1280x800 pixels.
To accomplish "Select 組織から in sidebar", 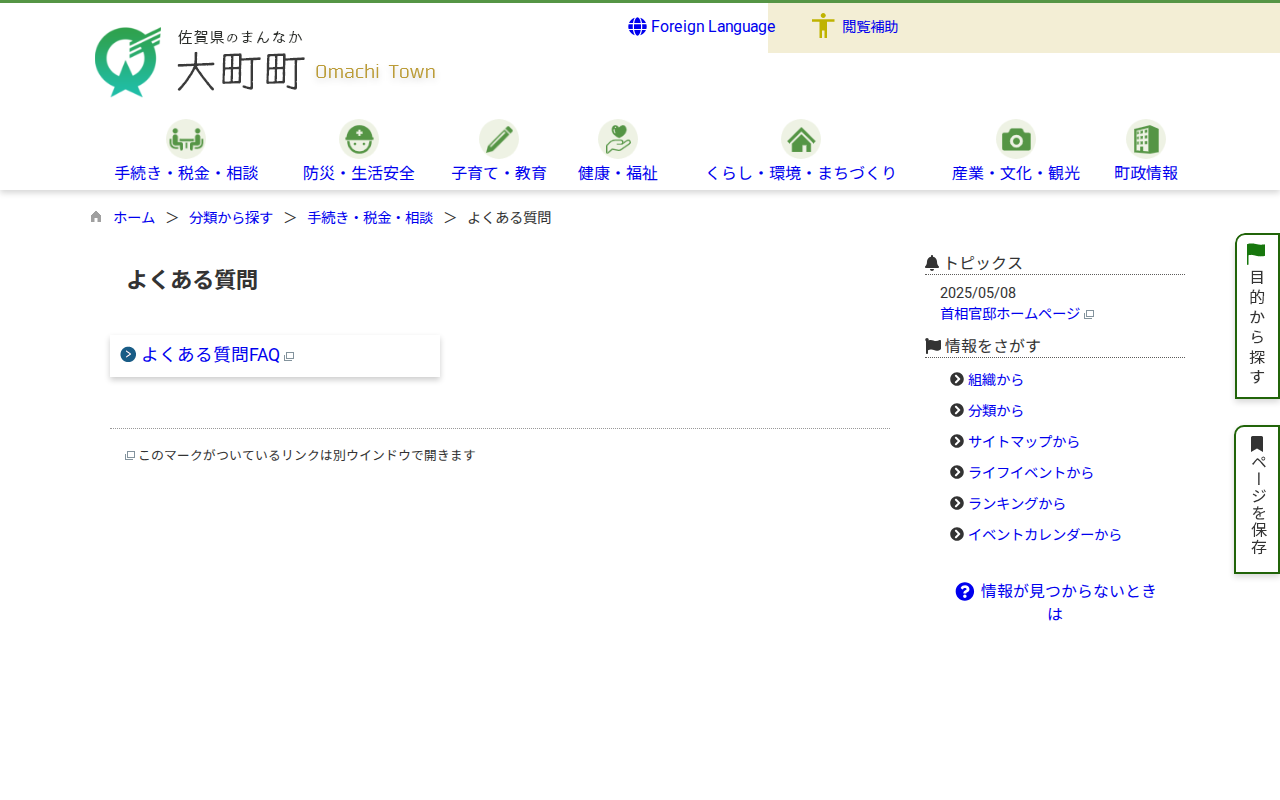I will [x=995, y=380].
